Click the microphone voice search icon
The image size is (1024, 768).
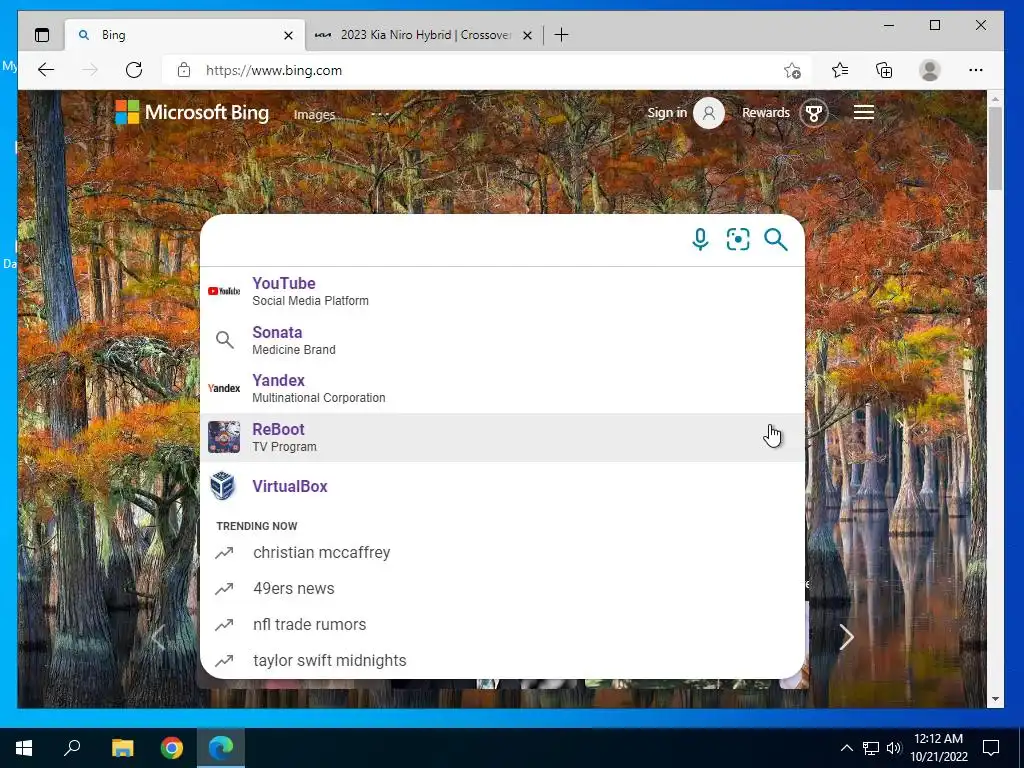pyautogui.click(x=700, y=240)
